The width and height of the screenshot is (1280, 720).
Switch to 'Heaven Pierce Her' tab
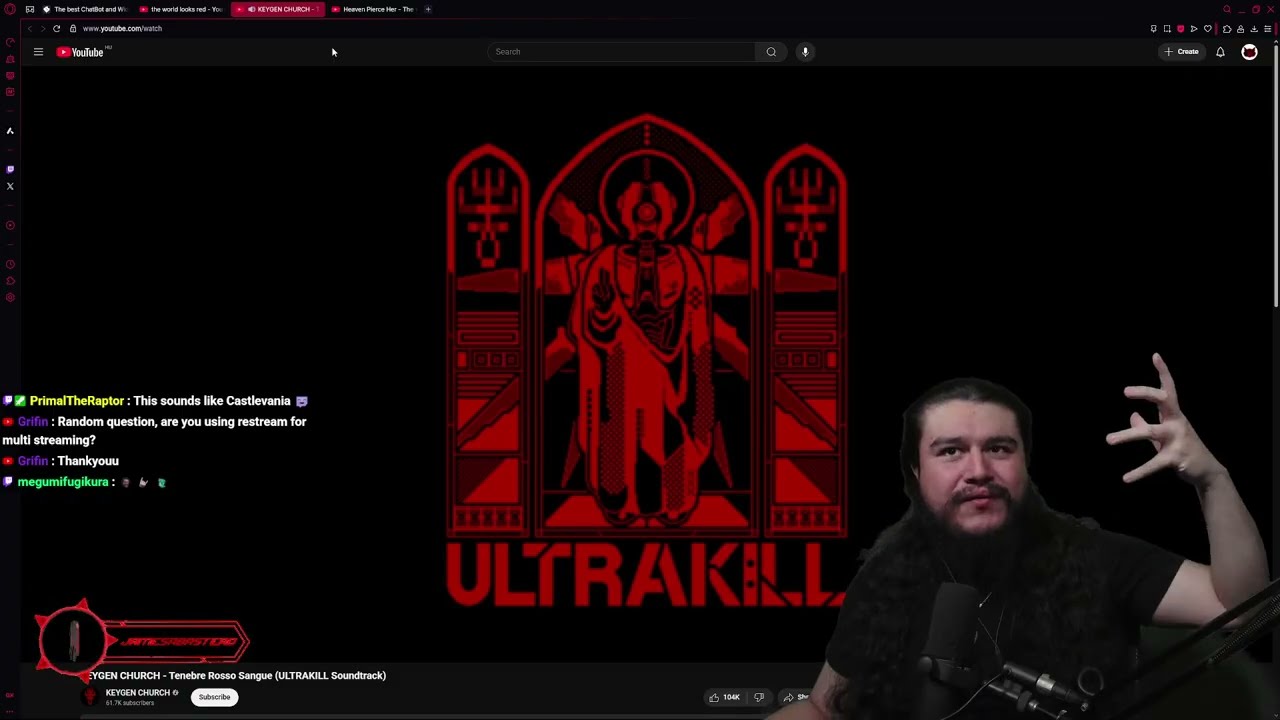point(372,9)
